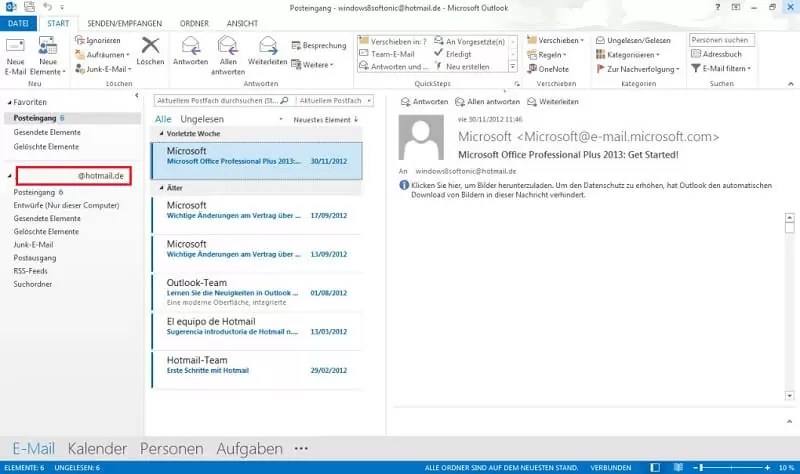Select the Team-E-Mail quick step
The image size is (800, 474).
387,54
